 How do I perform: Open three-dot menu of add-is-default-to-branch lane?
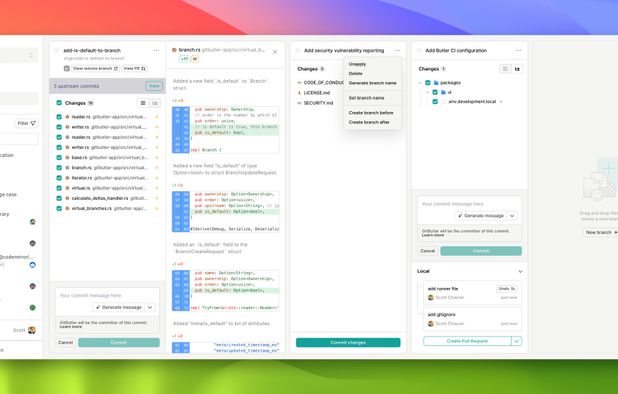point(156,50)
